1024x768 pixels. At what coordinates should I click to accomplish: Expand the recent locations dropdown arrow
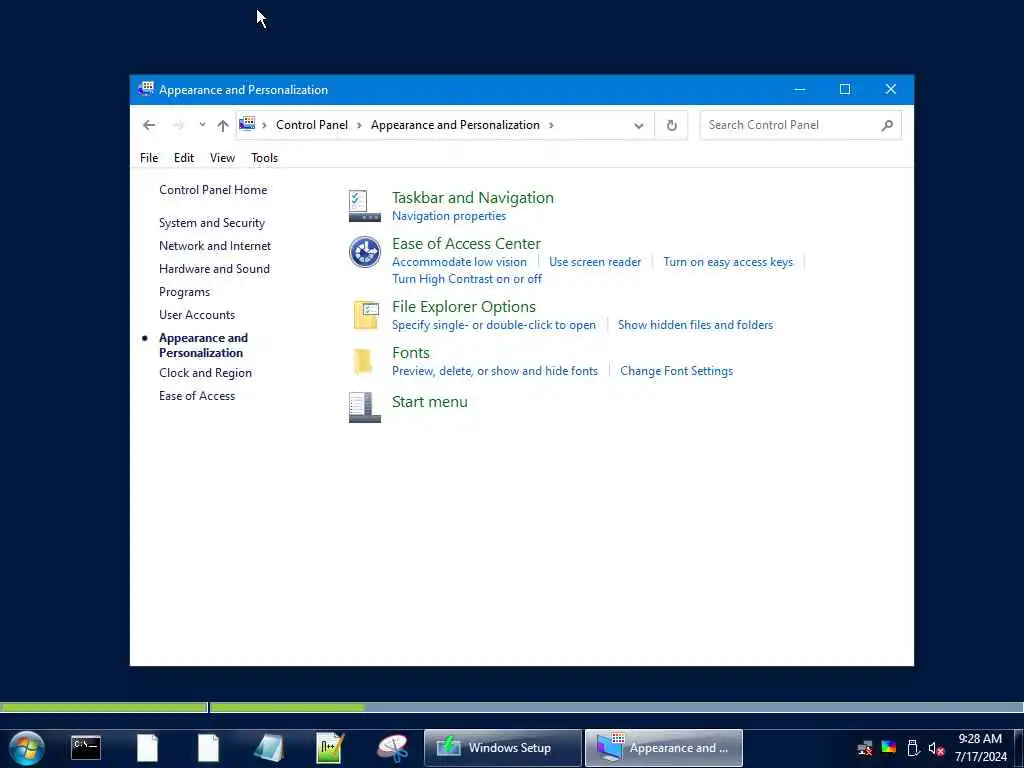click(202, 125)
